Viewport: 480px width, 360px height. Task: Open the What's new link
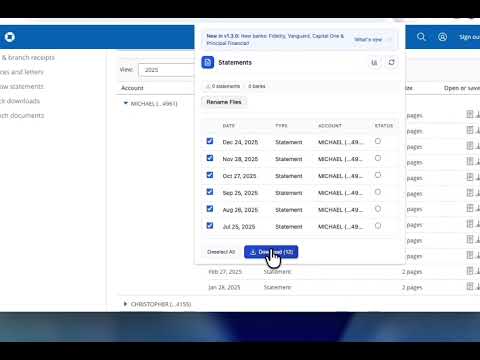pyautogui.click(x=368, y=39)
